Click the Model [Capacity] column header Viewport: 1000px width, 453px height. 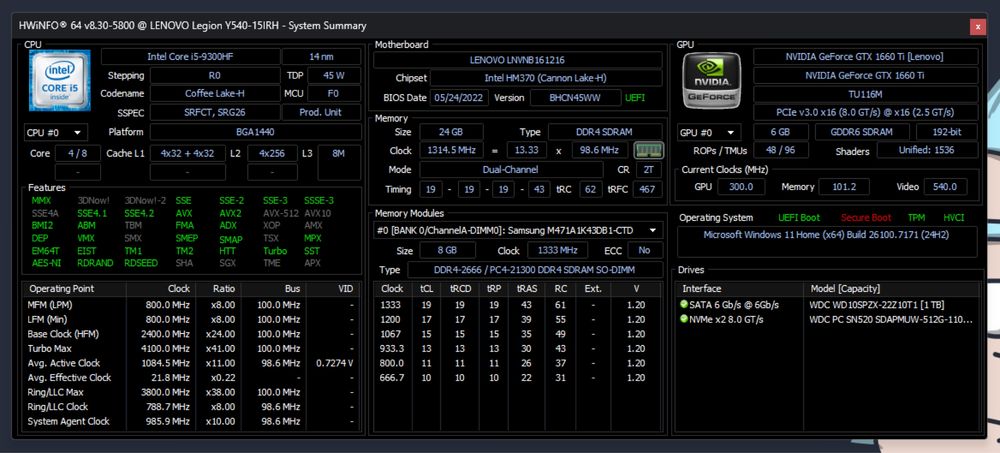[x=891, y=289]
